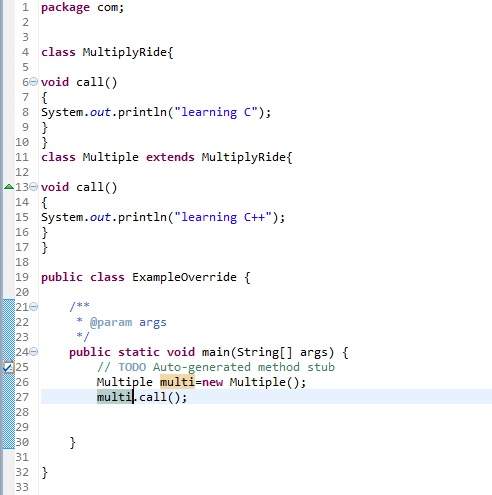The image size is (492, 495).
Task: Click 'println' on line 15
Action: (x=142, y=218)
